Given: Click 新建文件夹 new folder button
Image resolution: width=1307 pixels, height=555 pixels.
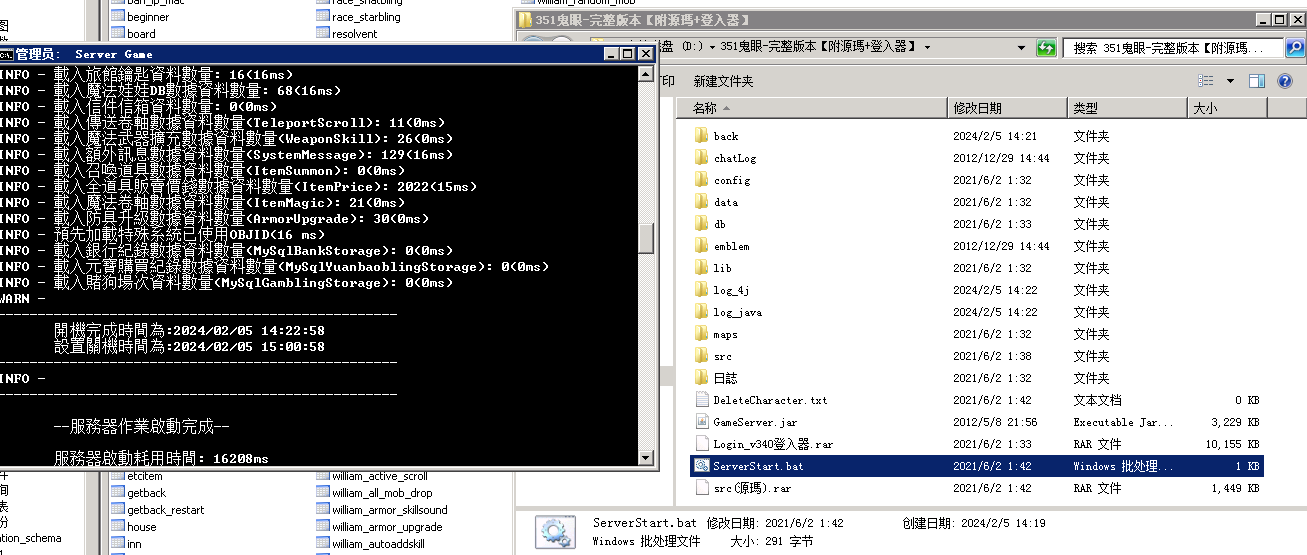Looking at the screenshot, I should 724,81.
